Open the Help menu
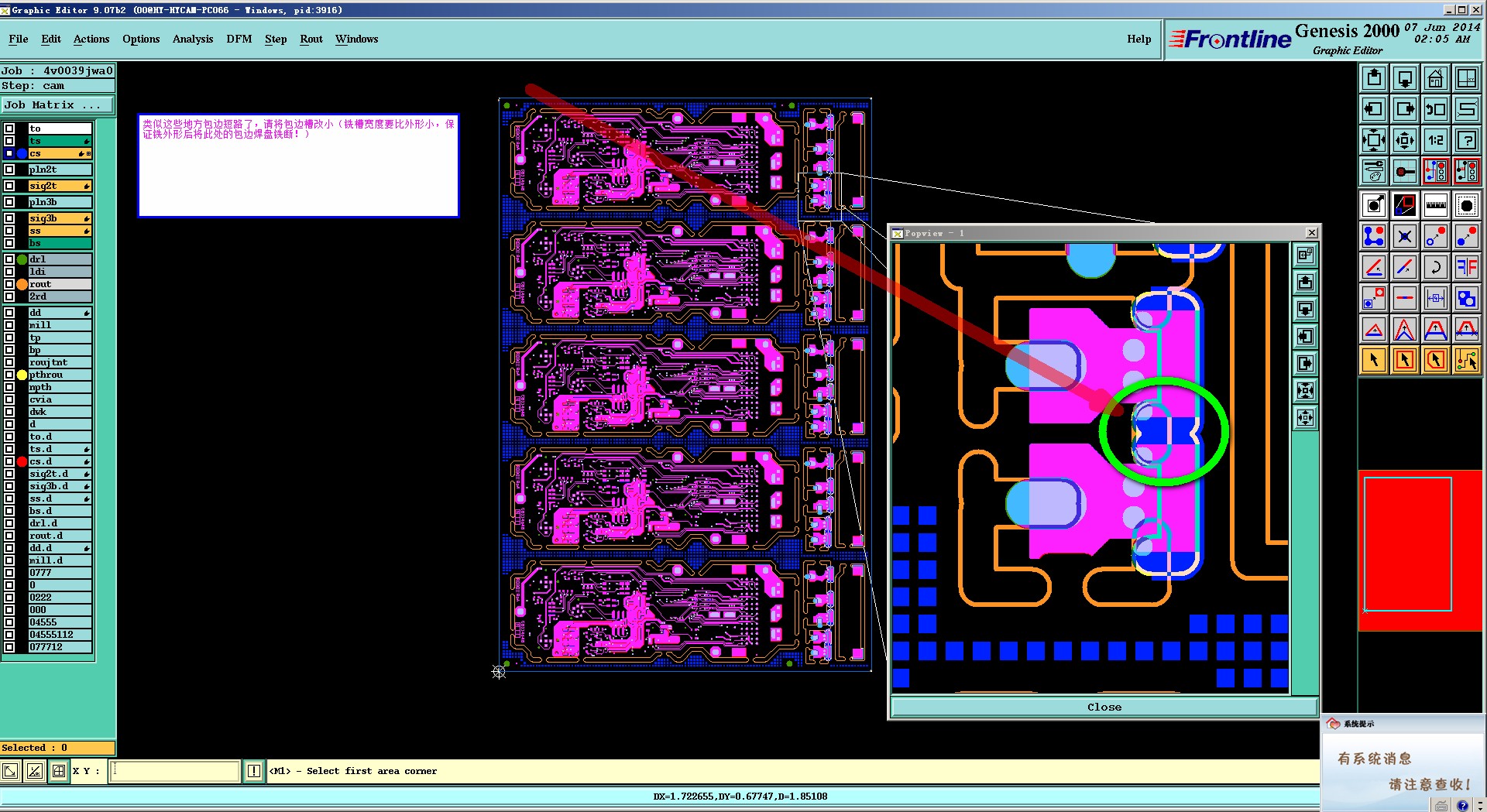 (1139, 39)
